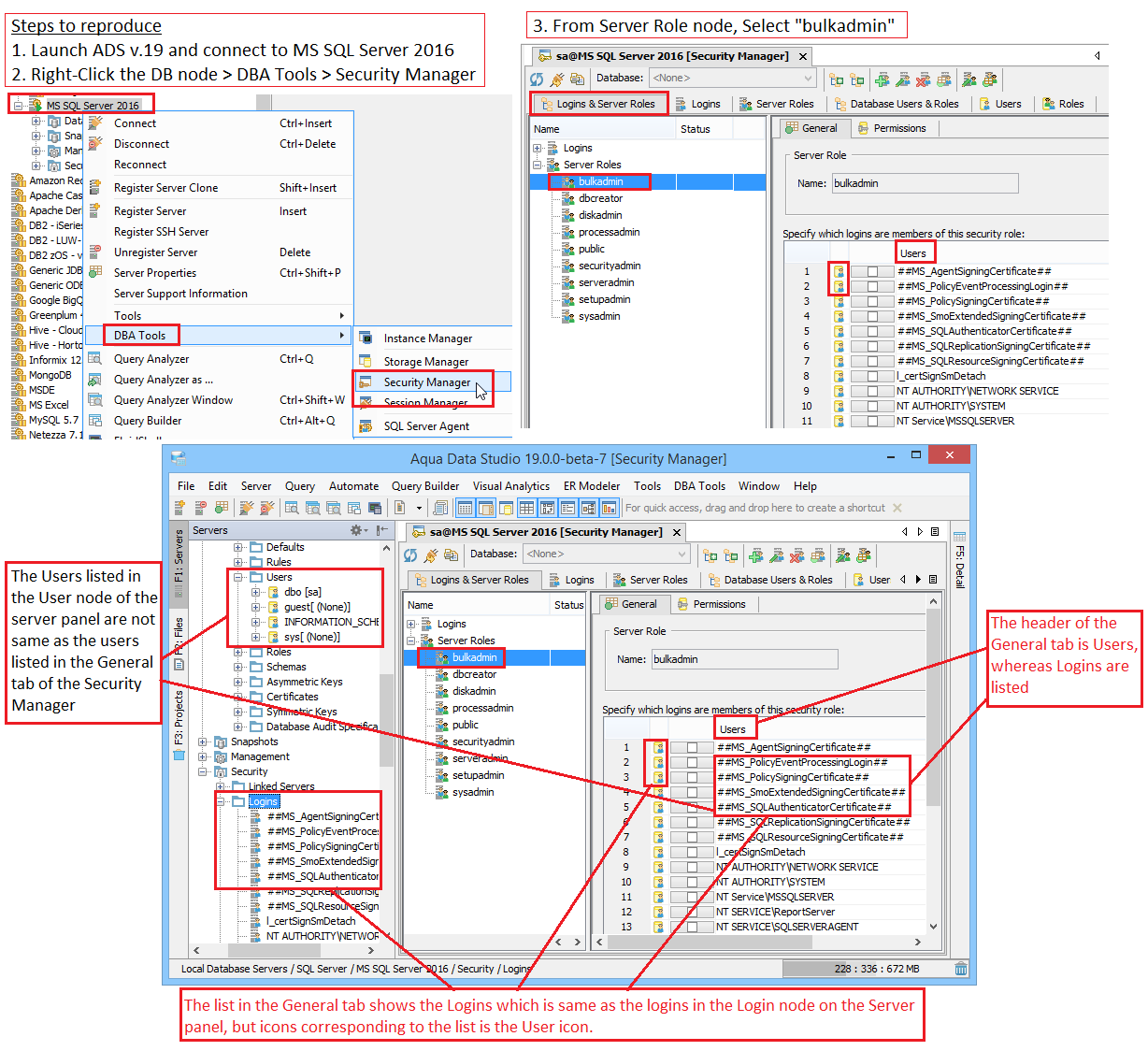The height and width of the screenshot is (1051, 1148).
Task: Expand Logins node in main window's Security Manager tree
Action: [x=411, y=624]
